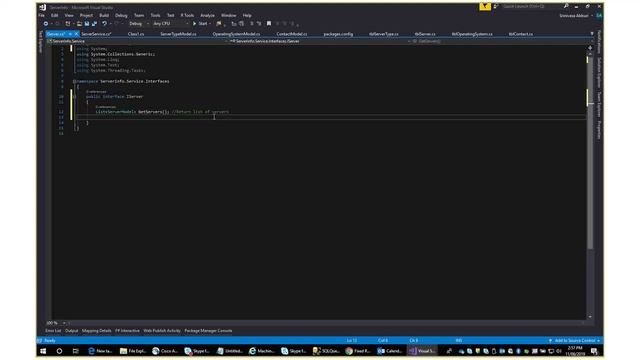Click the feedback icon beside Quick Launch
Image resolution: width=640 pixels, height=360 pixels.
[496, 7]
